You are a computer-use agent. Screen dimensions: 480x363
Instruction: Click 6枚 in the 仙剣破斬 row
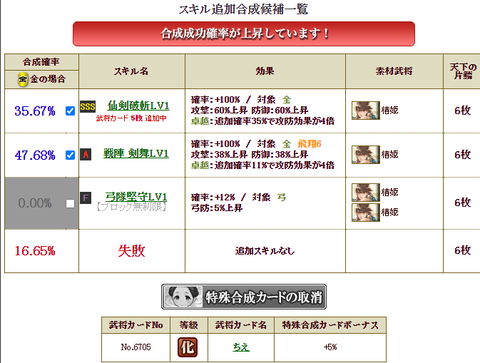coord(463,111)
